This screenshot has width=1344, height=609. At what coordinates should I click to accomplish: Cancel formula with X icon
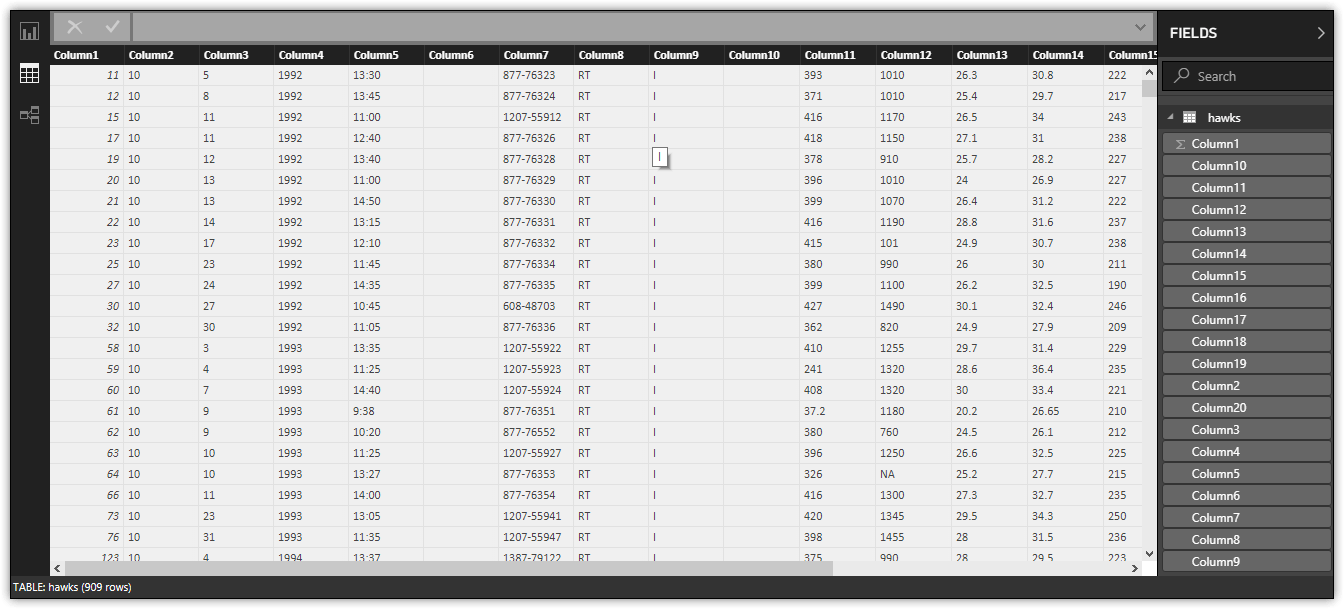(75, 27)
